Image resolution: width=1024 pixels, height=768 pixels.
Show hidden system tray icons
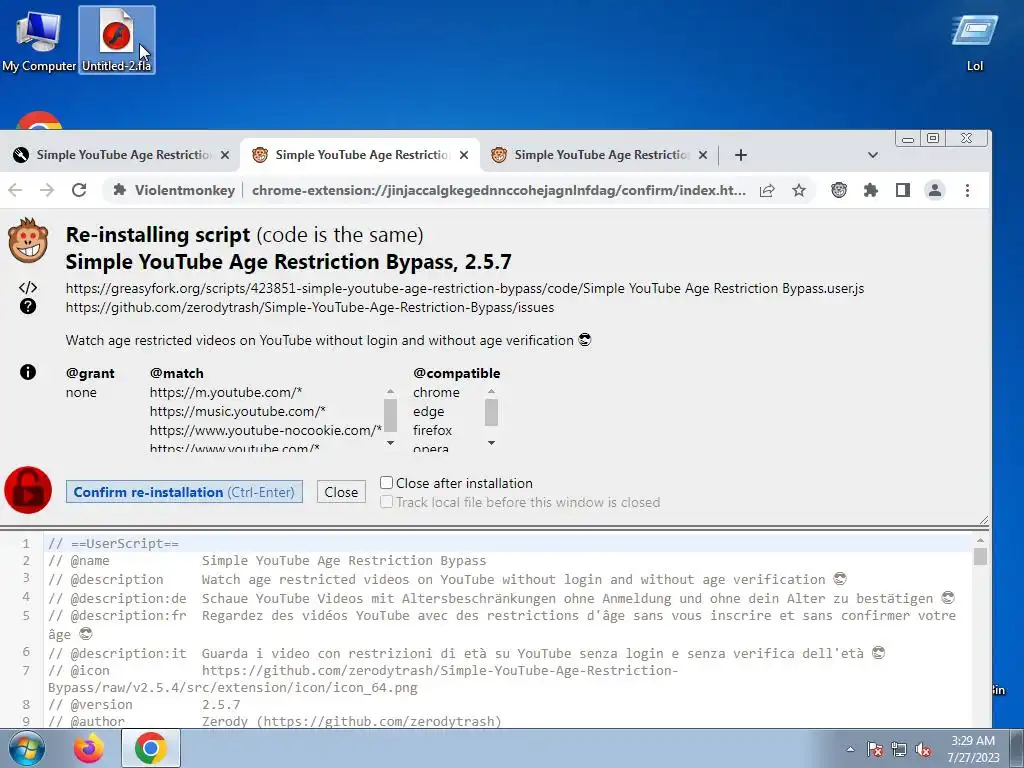850,749
